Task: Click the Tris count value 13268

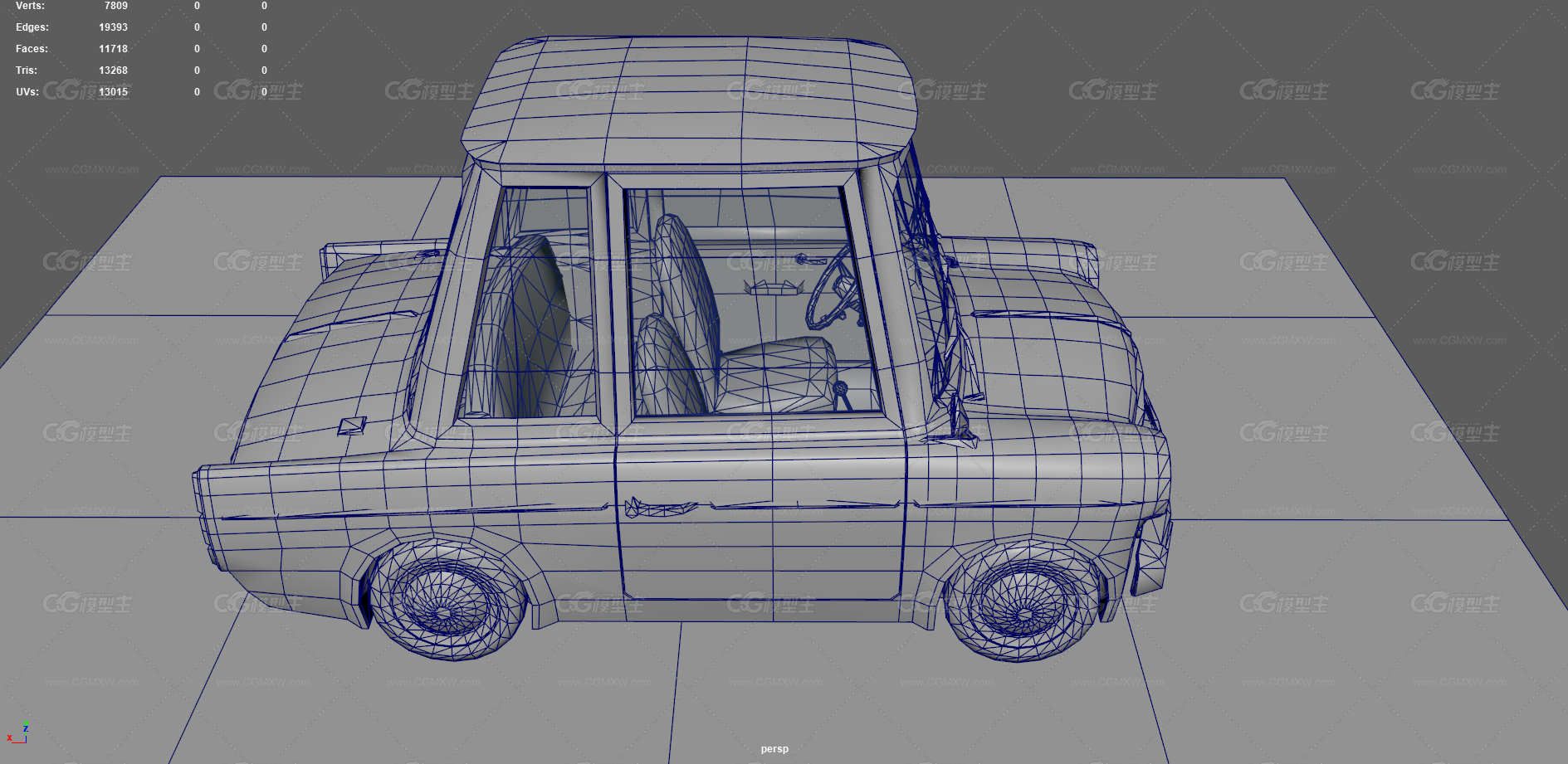Action: coord(114,71)
